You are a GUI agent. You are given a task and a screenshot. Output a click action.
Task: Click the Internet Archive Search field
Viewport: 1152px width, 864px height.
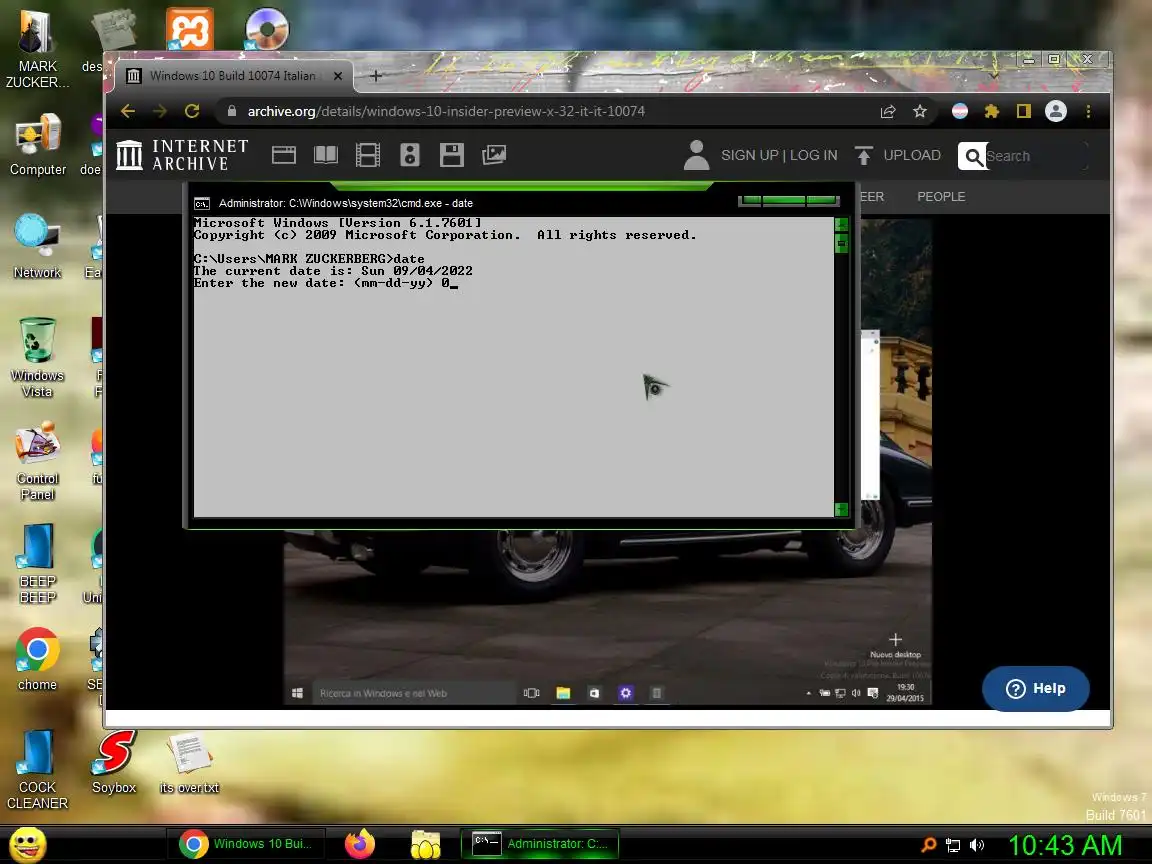[x=1023, y=156]
